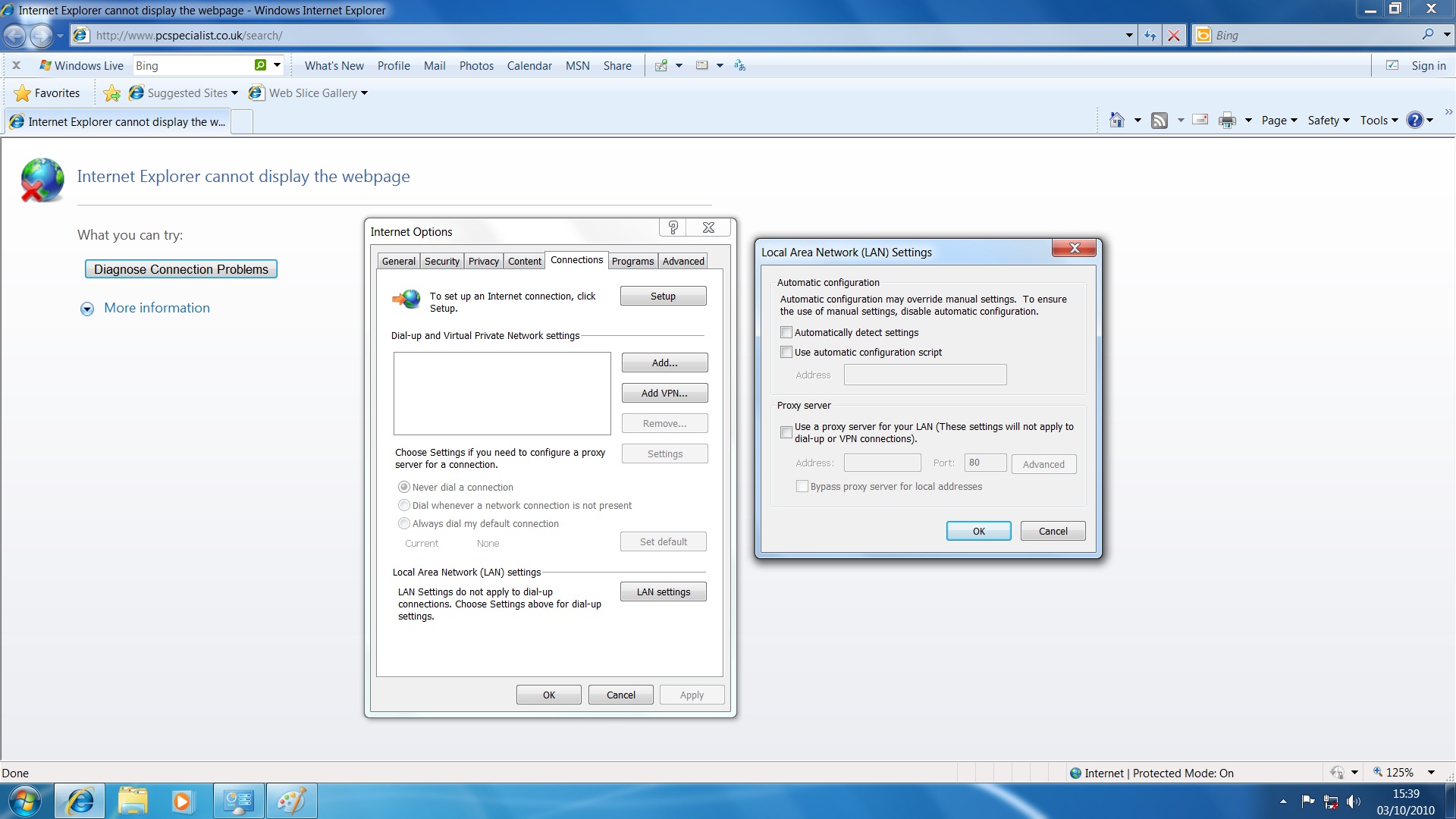Click What's New in Windows Live toolbar
The height and width of the screenshot is (819, 1456).
[334, 65]
